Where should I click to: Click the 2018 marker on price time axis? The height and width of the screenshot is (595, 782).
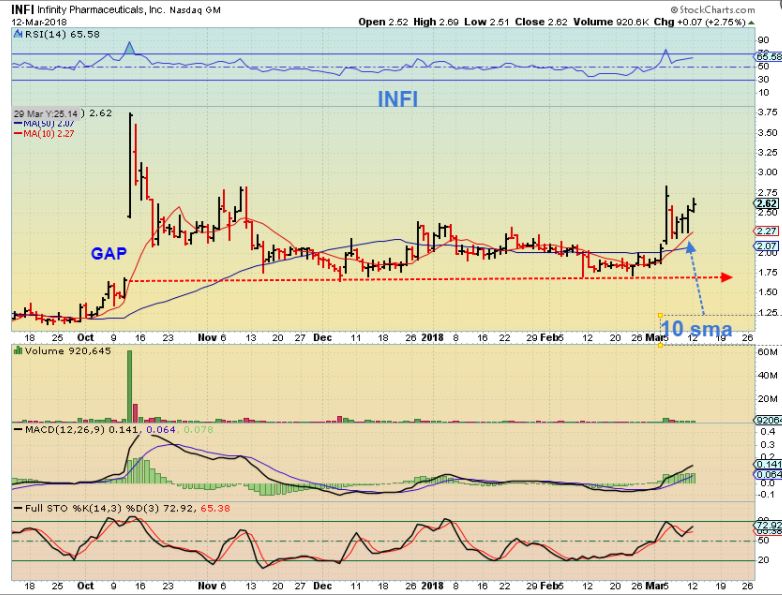(x=431, y=338)
